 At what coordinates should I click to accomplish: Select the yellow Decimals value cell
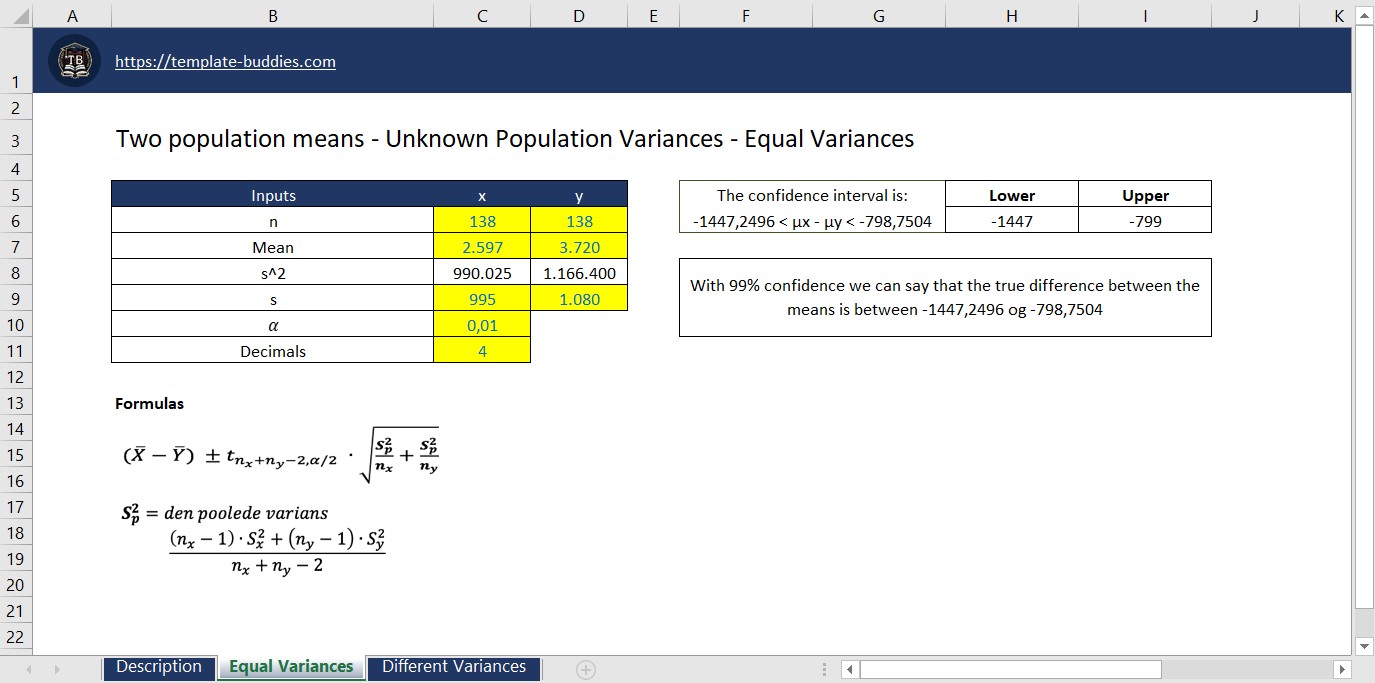click(x=482, y=350)
